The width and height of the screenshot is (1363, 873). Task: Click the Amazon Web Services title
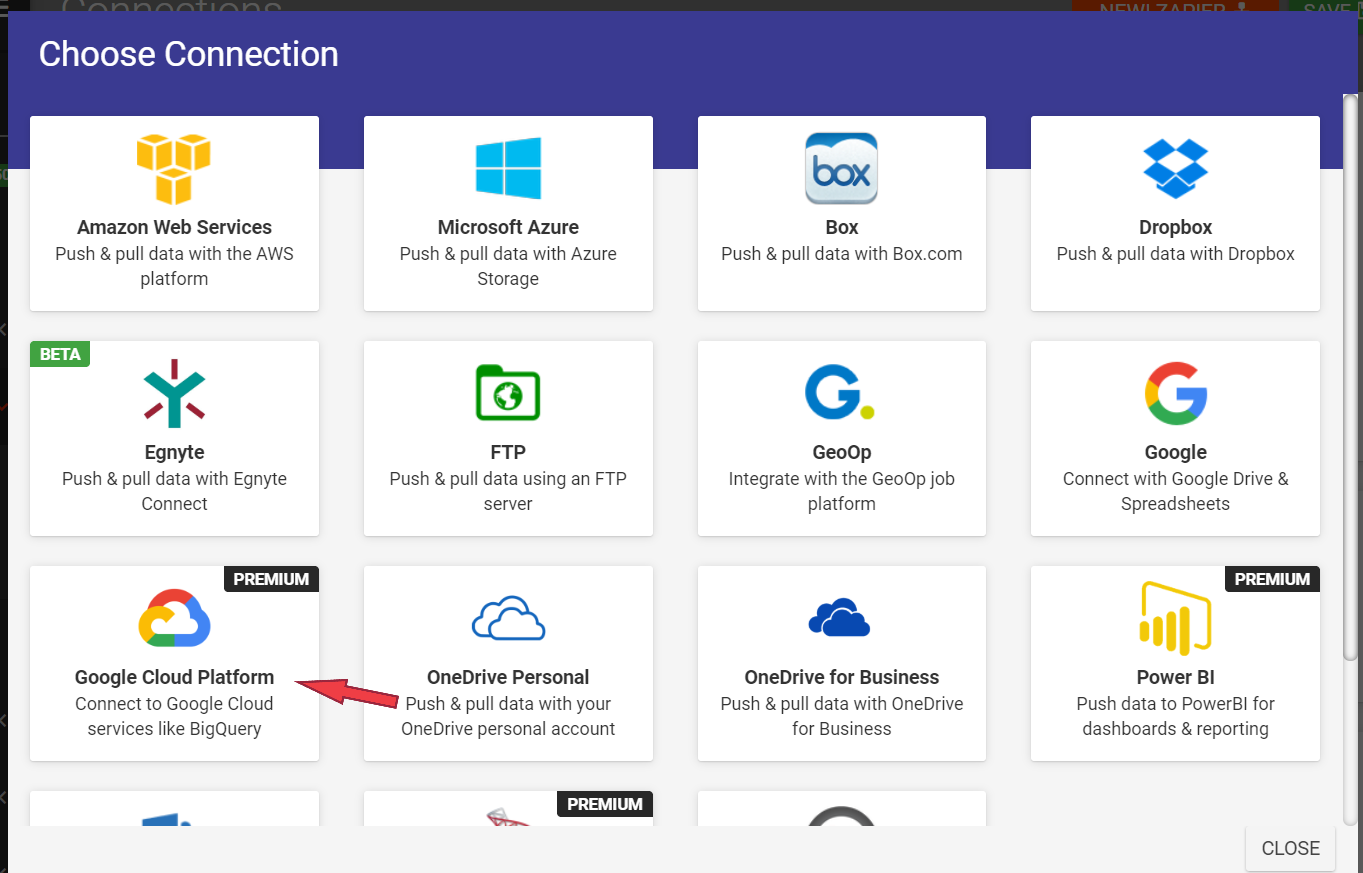tap(174, 227)
